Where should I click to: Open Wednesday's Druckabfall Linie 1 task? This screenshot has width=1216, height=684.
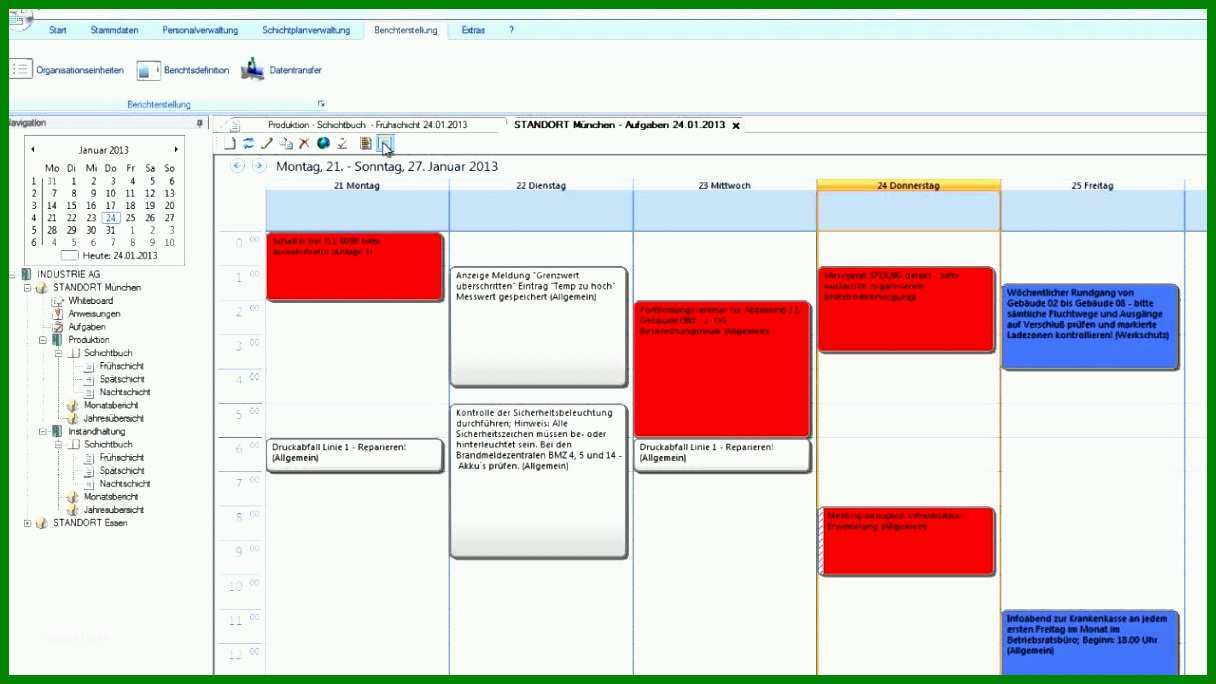pos(722,455)
